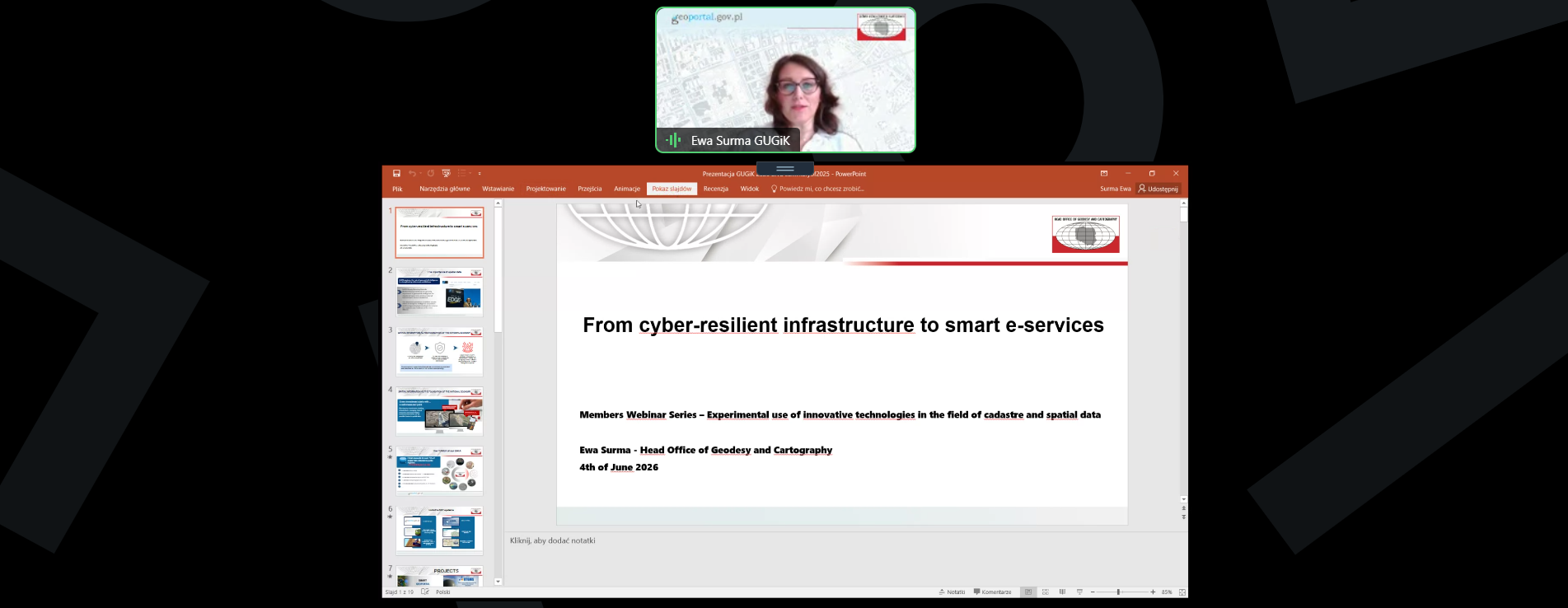The height and width of the screenshot is (608, 1568).
Task: Start slideshow from beginning icon in title bar
Action: coord(446,174)
